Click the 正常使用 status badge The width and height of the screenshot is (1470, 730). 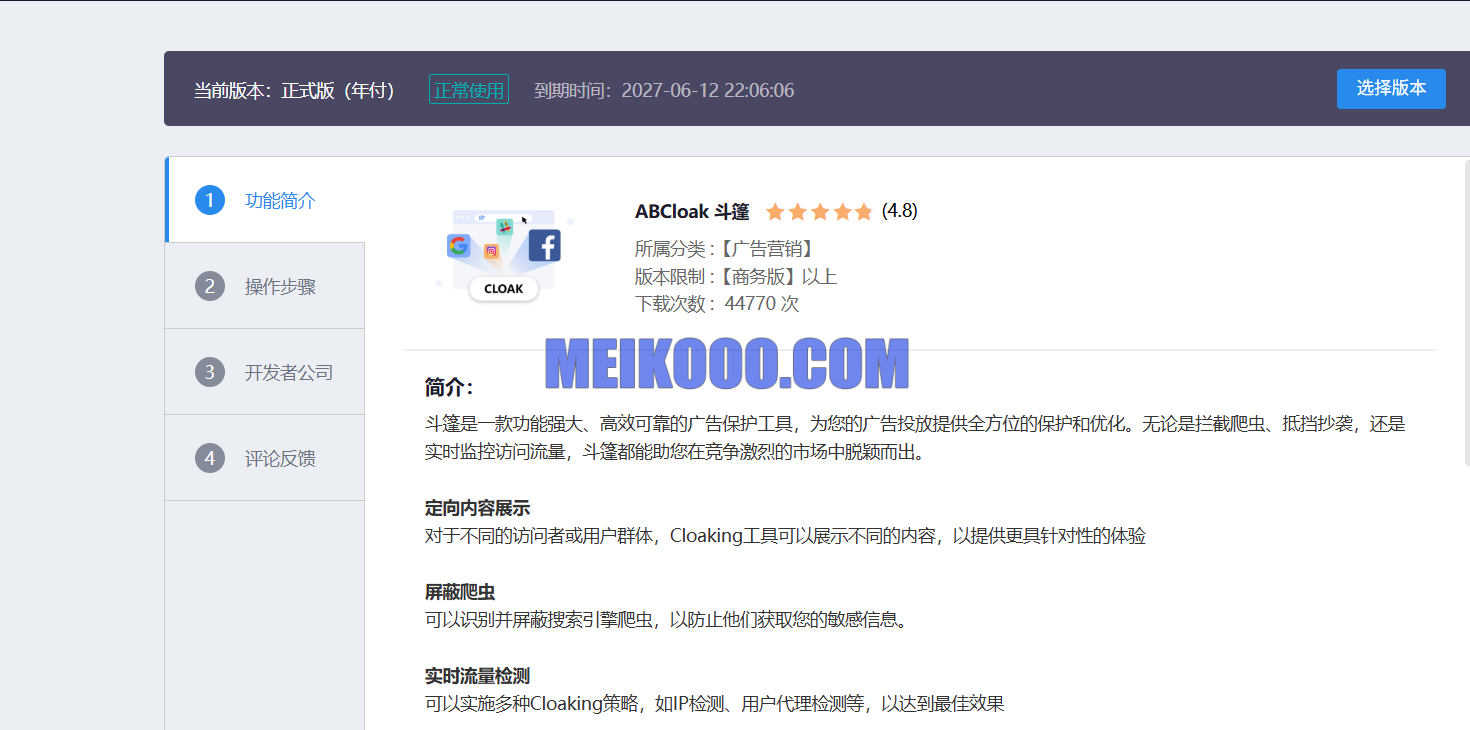tap(469, 89)
